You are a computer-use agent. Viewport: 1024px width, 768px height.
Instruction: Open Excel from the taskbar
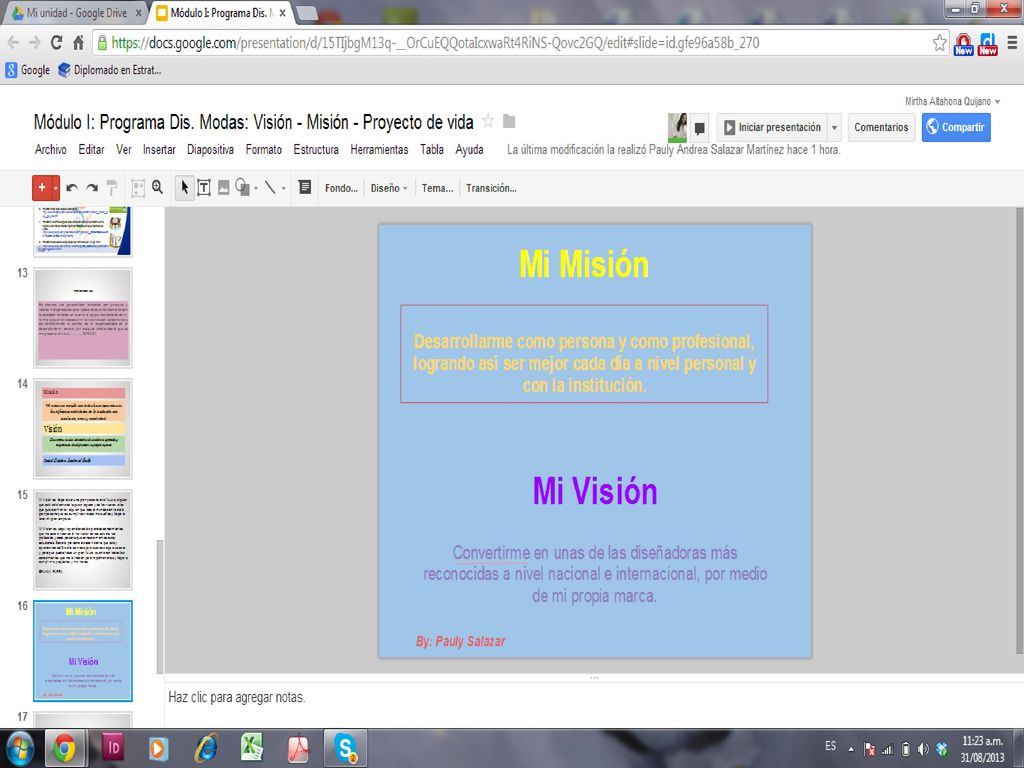tap(251, 748)
